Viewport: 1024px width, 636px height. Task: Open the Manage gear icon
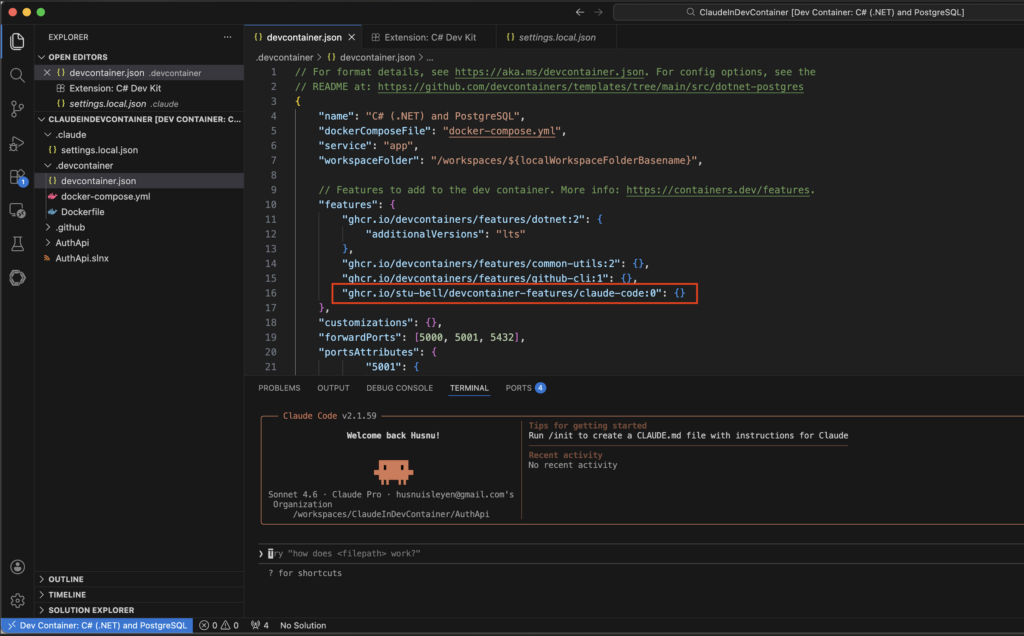pyautogui.click(x=17, y=601)
